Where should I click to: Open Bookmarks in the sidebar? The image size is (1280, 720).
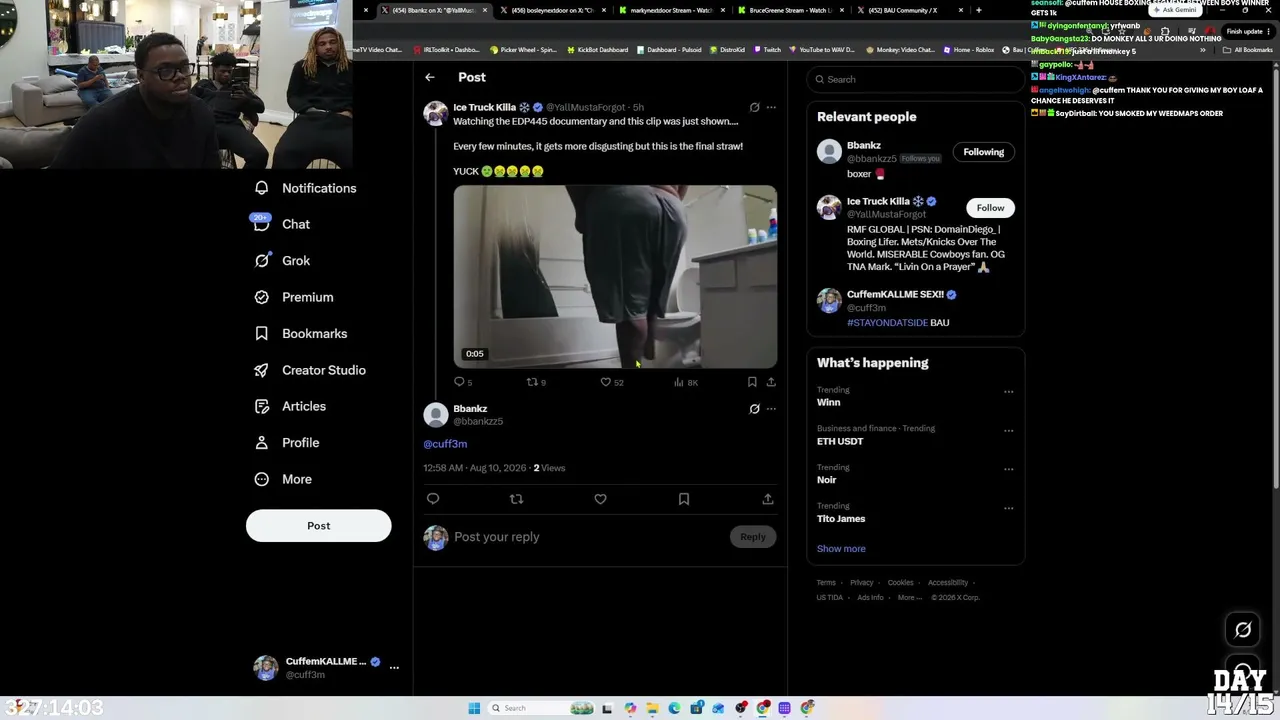pos(301,333)
